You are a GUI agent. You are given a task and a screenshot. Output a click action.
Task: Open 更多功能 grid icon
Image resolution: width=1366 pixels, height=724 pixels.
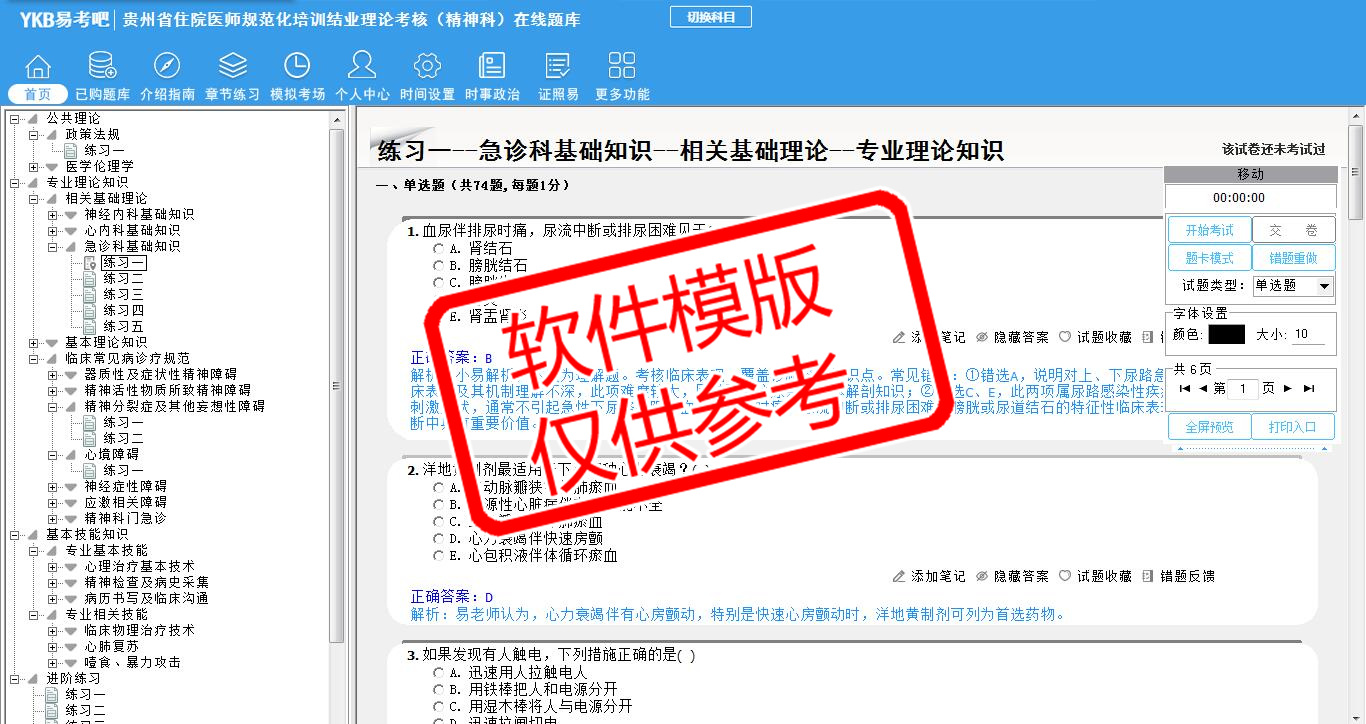[622, 67]
